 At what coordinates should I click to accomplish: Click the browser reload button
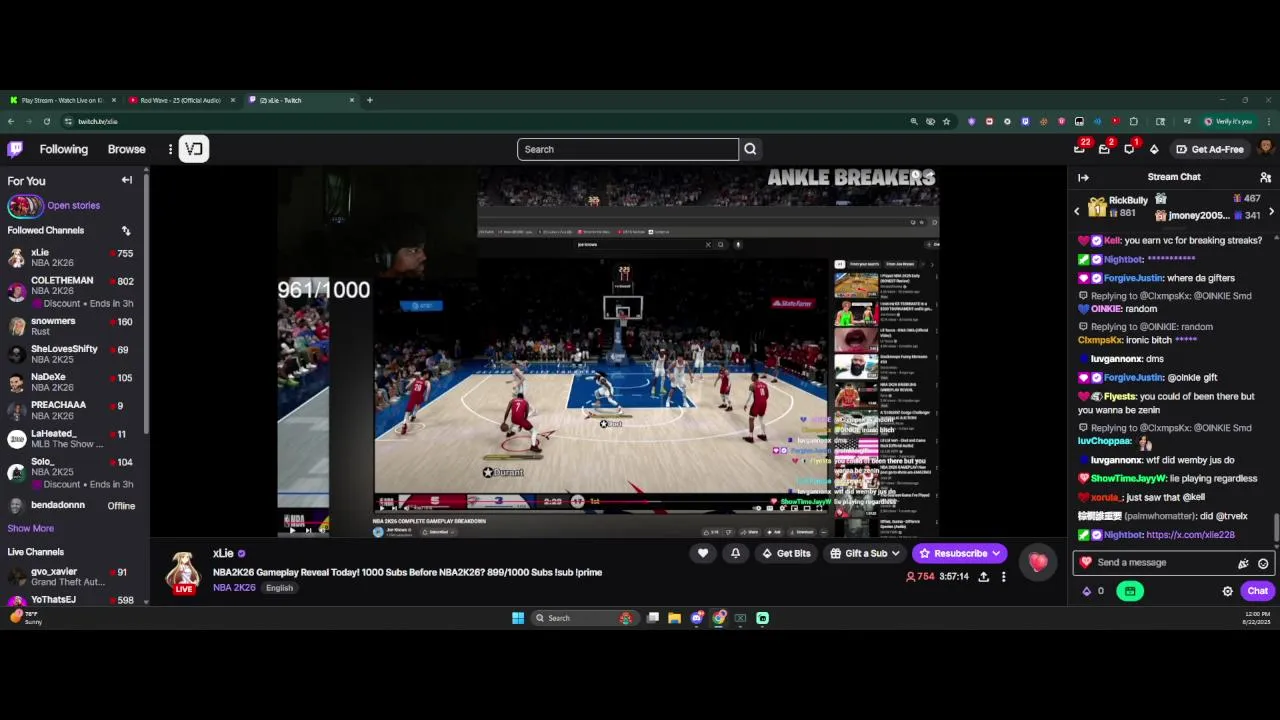[x=46, y=121]
